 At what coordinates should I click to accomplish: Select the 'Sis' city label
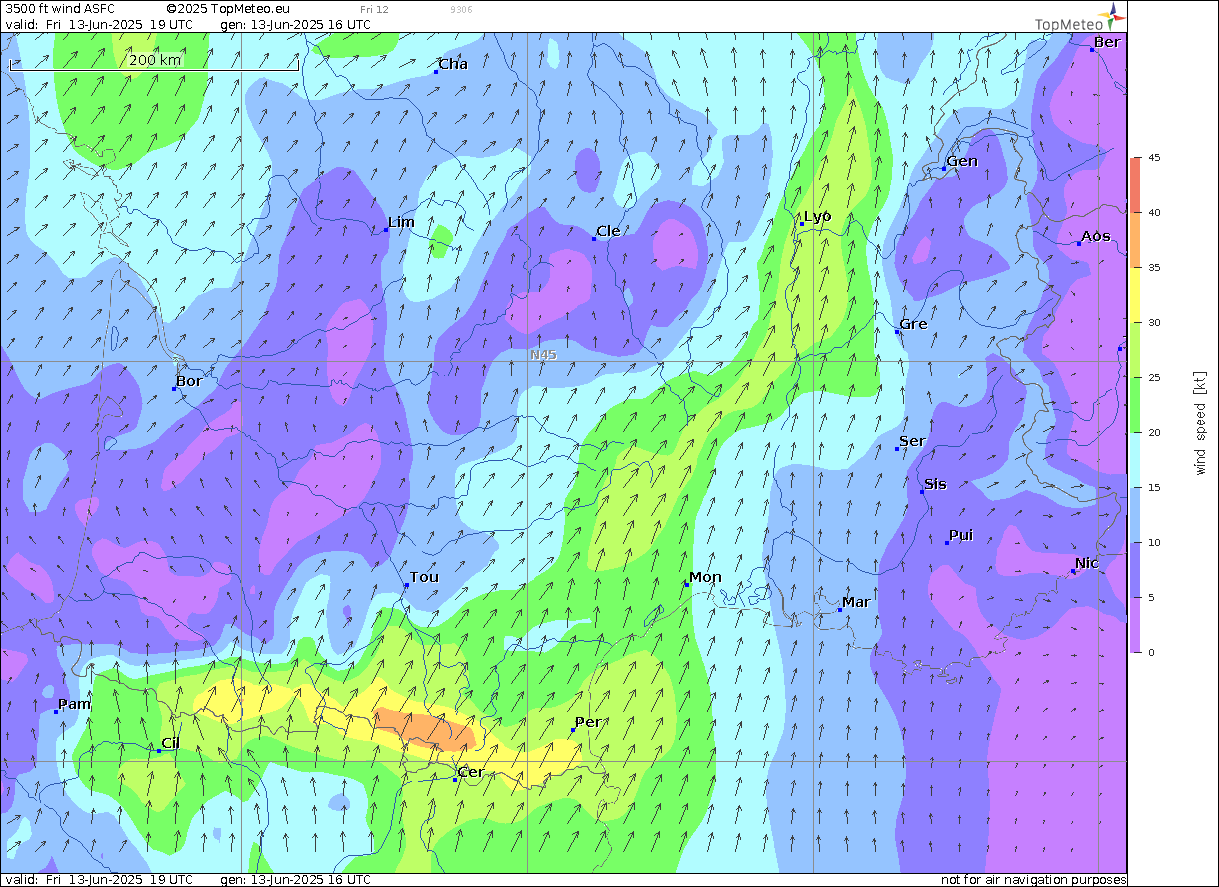click(x=935, y=484)
